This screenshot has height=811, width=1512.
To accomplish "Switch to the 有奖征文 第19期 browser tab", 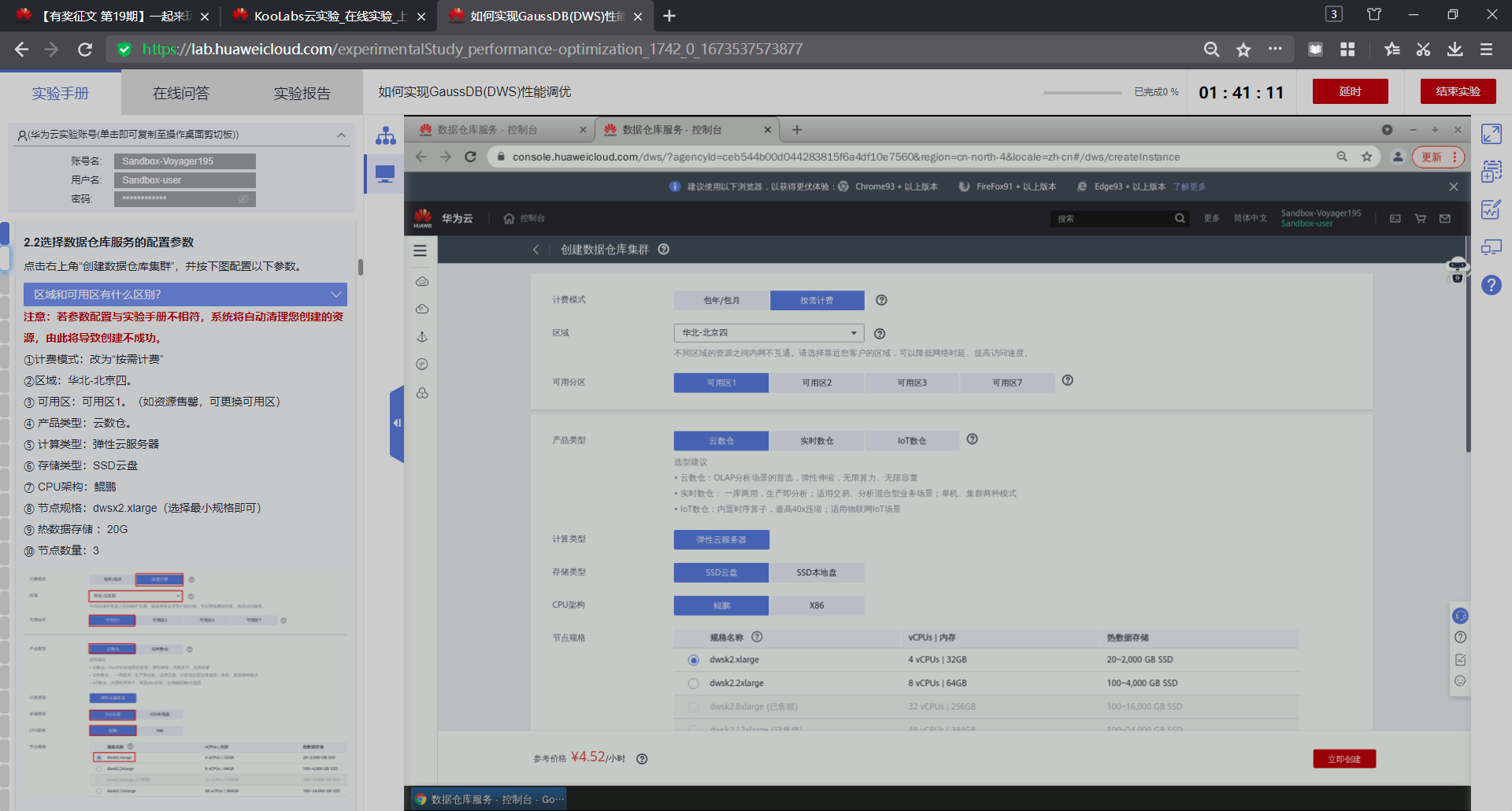I will [x=113, y=16].
